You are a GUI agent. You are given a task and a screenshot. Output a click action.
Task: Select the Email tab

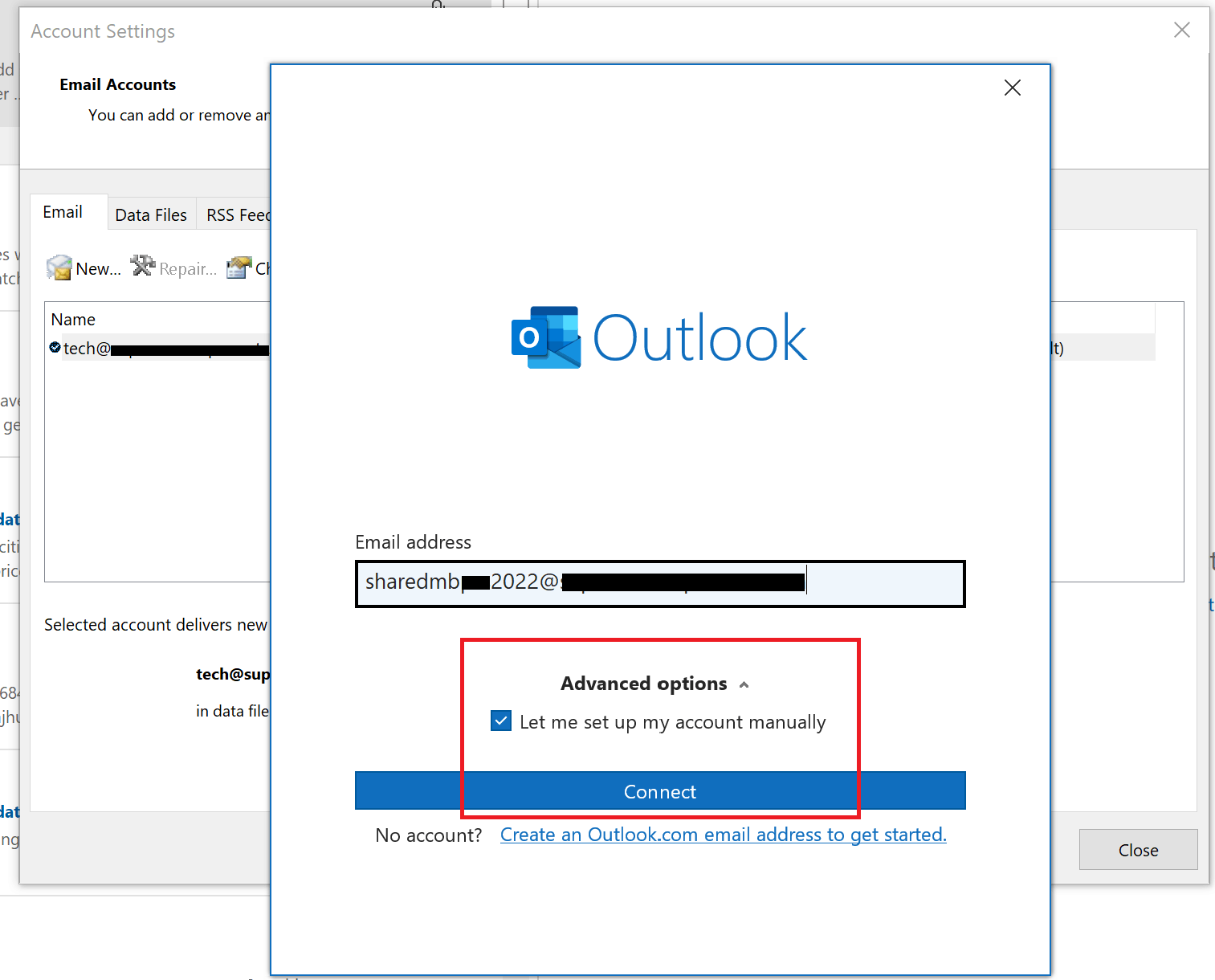point(61,211)
